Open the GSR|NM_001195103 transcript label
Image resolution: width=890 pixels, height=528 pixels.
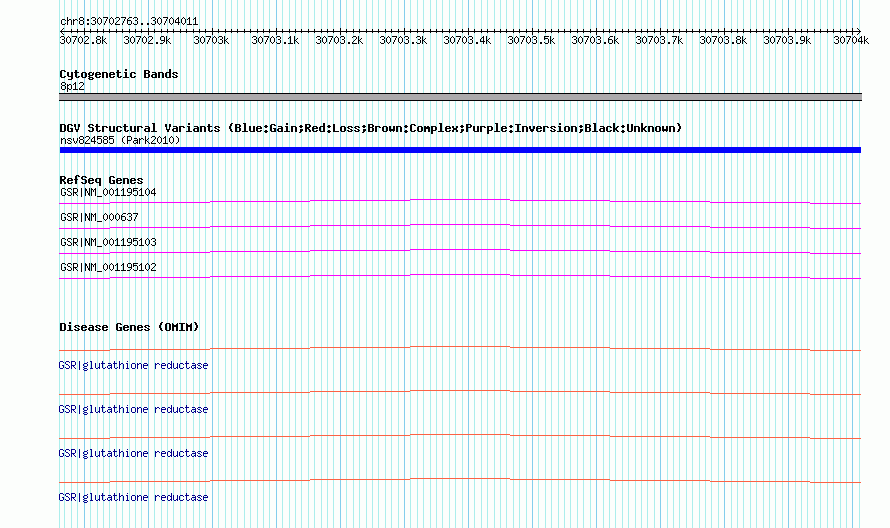tap(108, 242)
